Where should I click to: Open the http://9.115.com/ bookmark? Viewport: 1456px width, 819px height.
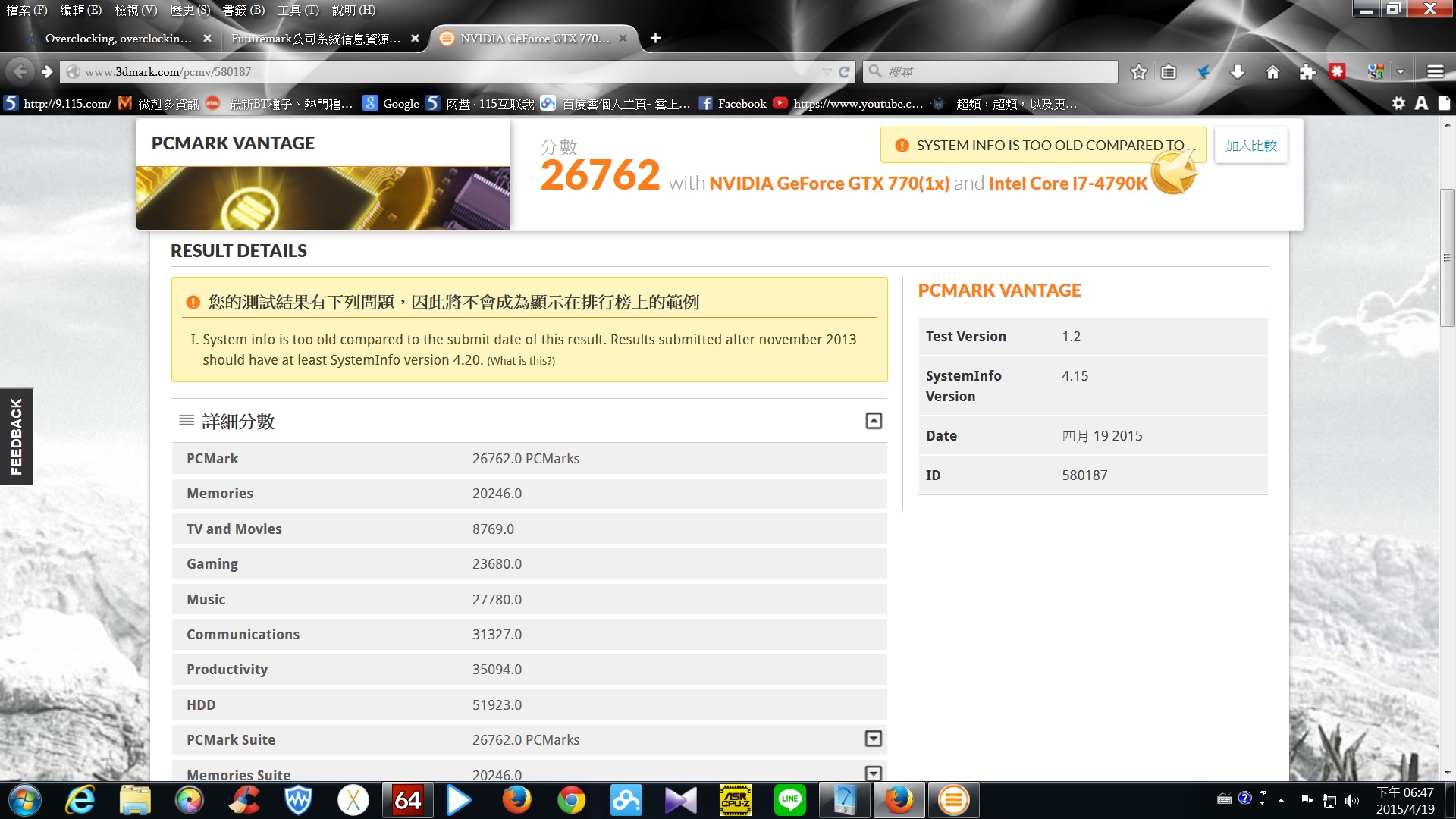[x=58, y=103]
